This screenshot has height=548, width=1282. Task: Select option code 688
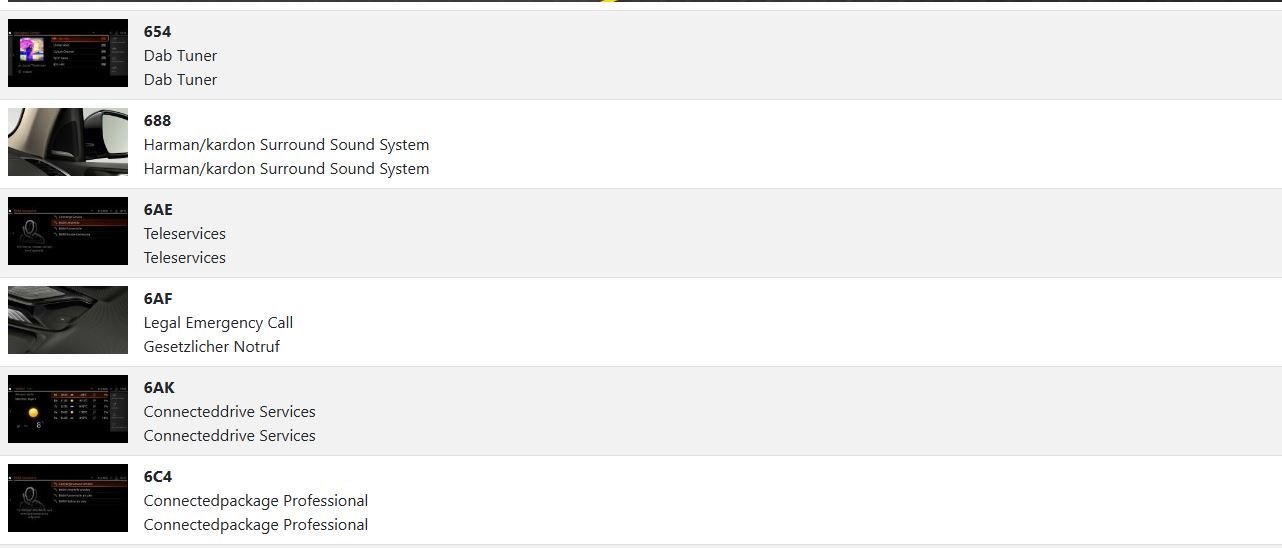pyautogui.click(x=157, y=121)
